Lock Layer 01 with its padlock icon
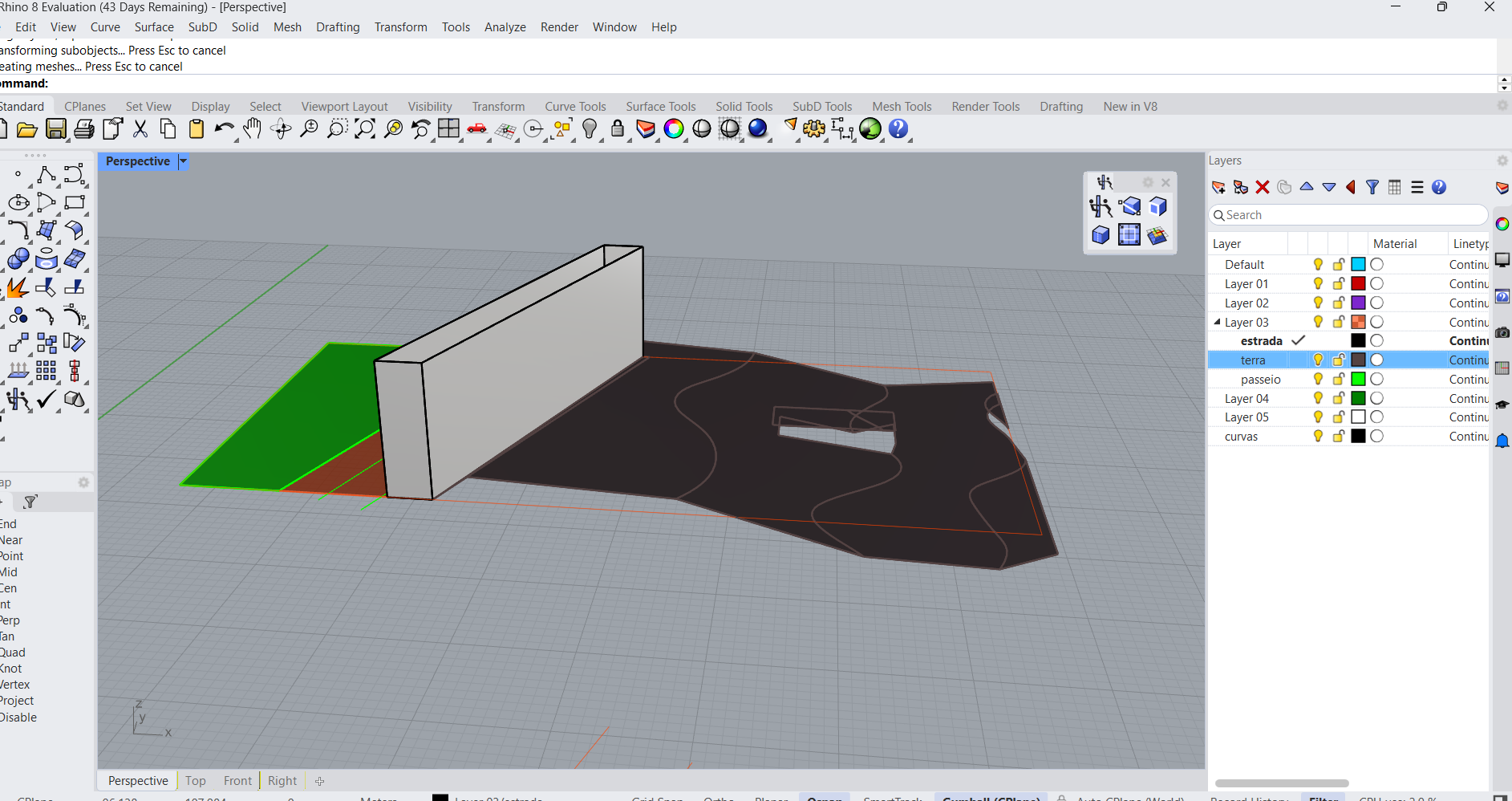Viewport: 1512px width, 801px height. click(1338, 283)
